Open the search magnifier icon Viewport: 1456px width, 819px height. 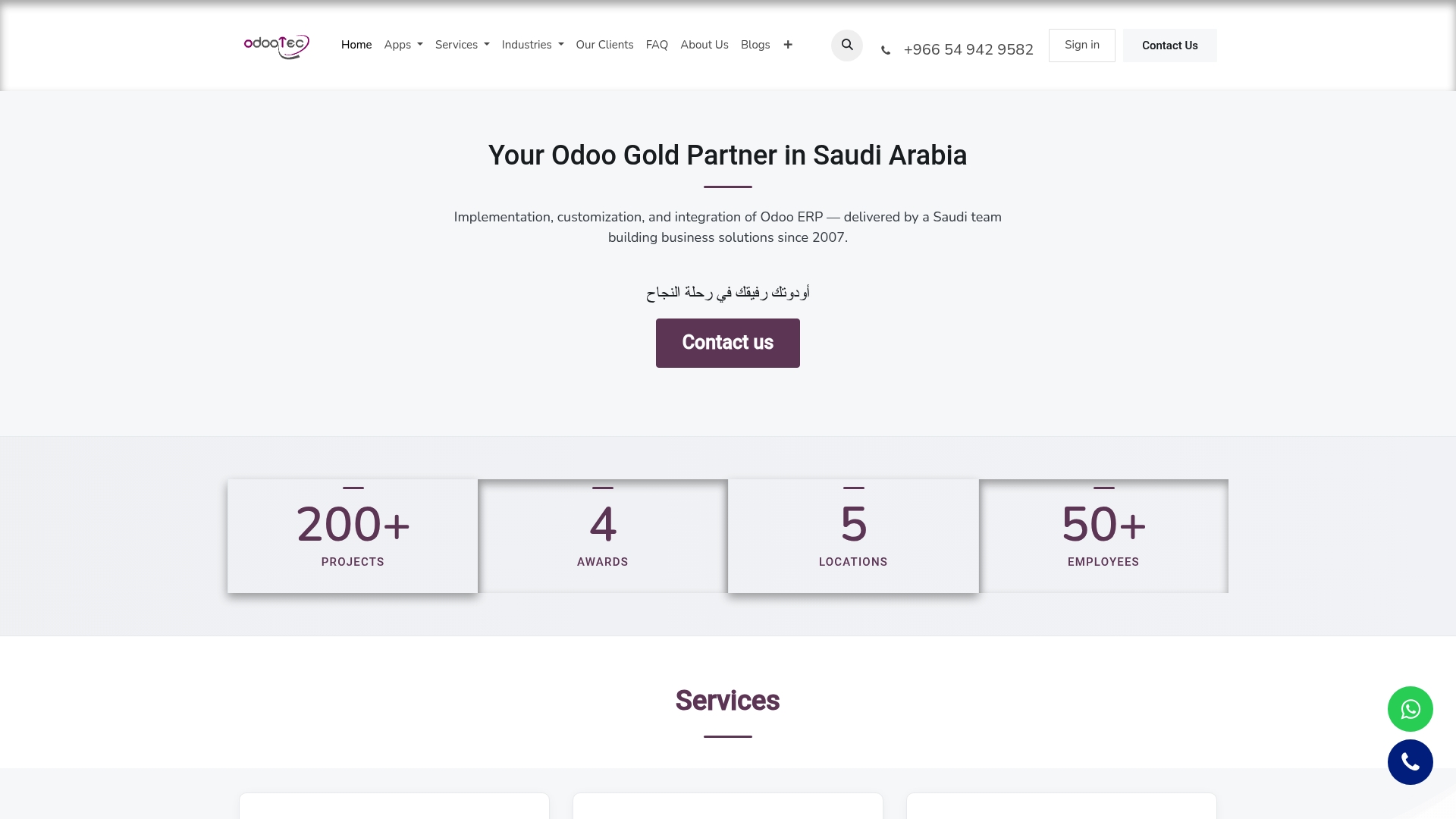click(x=847, y=45)
